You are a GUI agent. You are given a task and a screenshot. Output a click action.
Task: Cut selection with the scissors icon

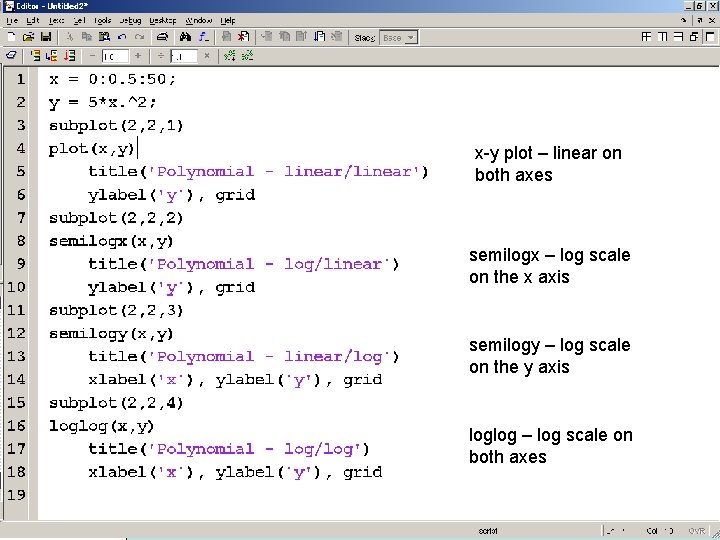(x=70, y=37)
